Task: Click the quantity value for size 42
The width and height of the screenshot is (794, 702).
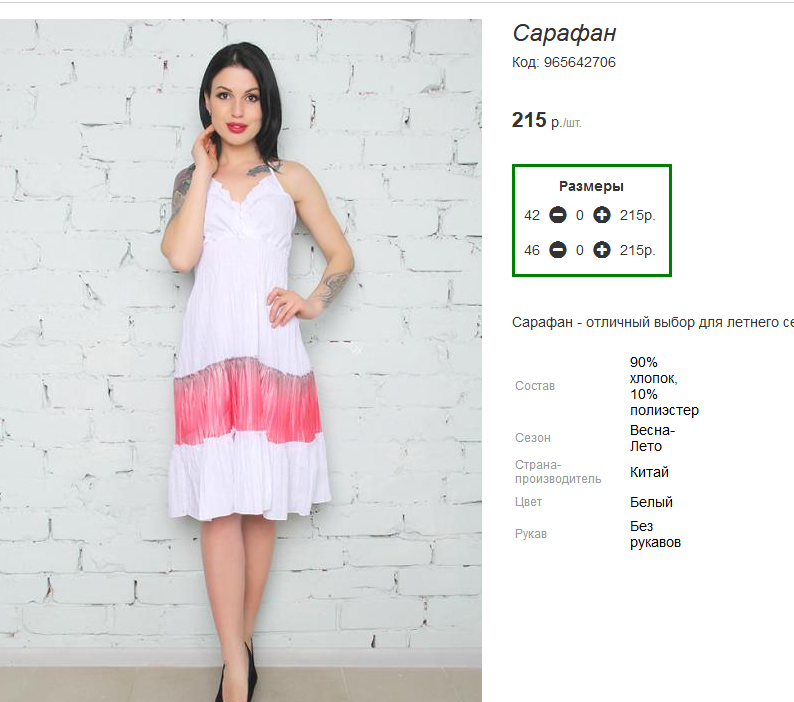Action: click(x=580, y=215)
